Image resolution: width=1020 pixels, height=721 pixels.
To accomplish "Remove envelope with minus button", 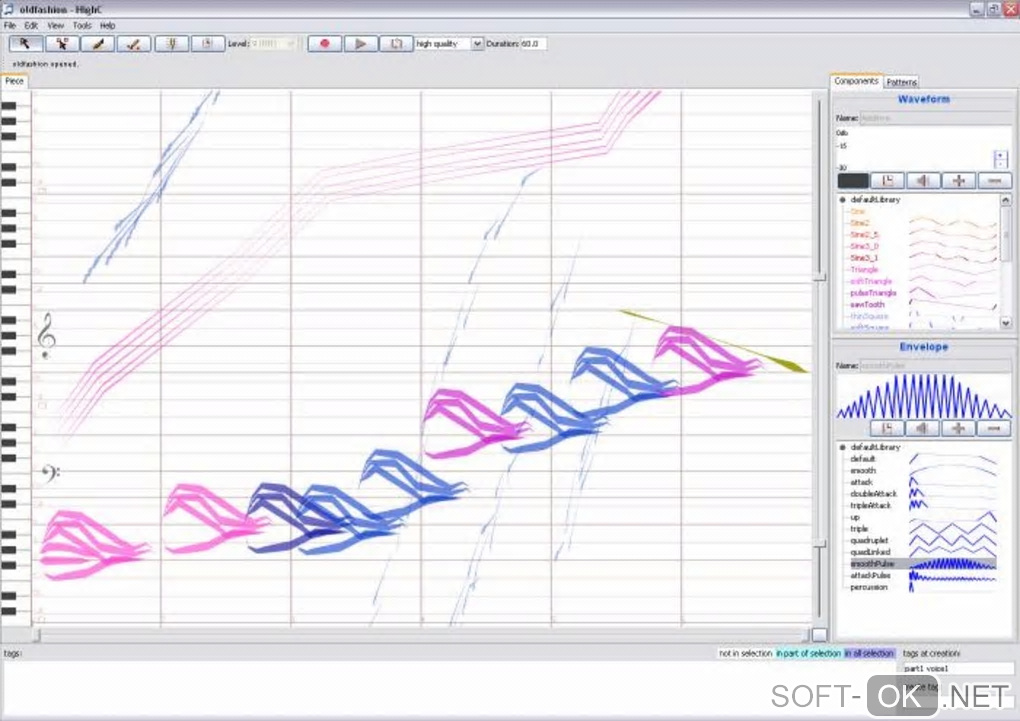I will pyautogui.click(x=994, y=428).
